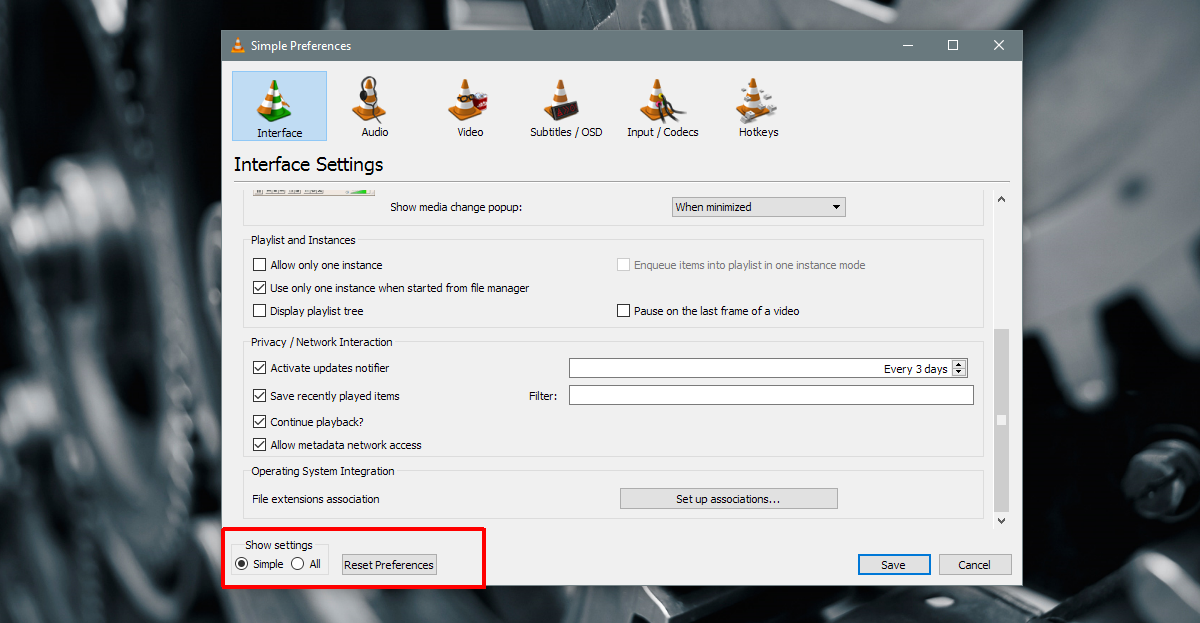
Task: Increase the update interval with the up stepper arrow
Action: tap(959, 365)
